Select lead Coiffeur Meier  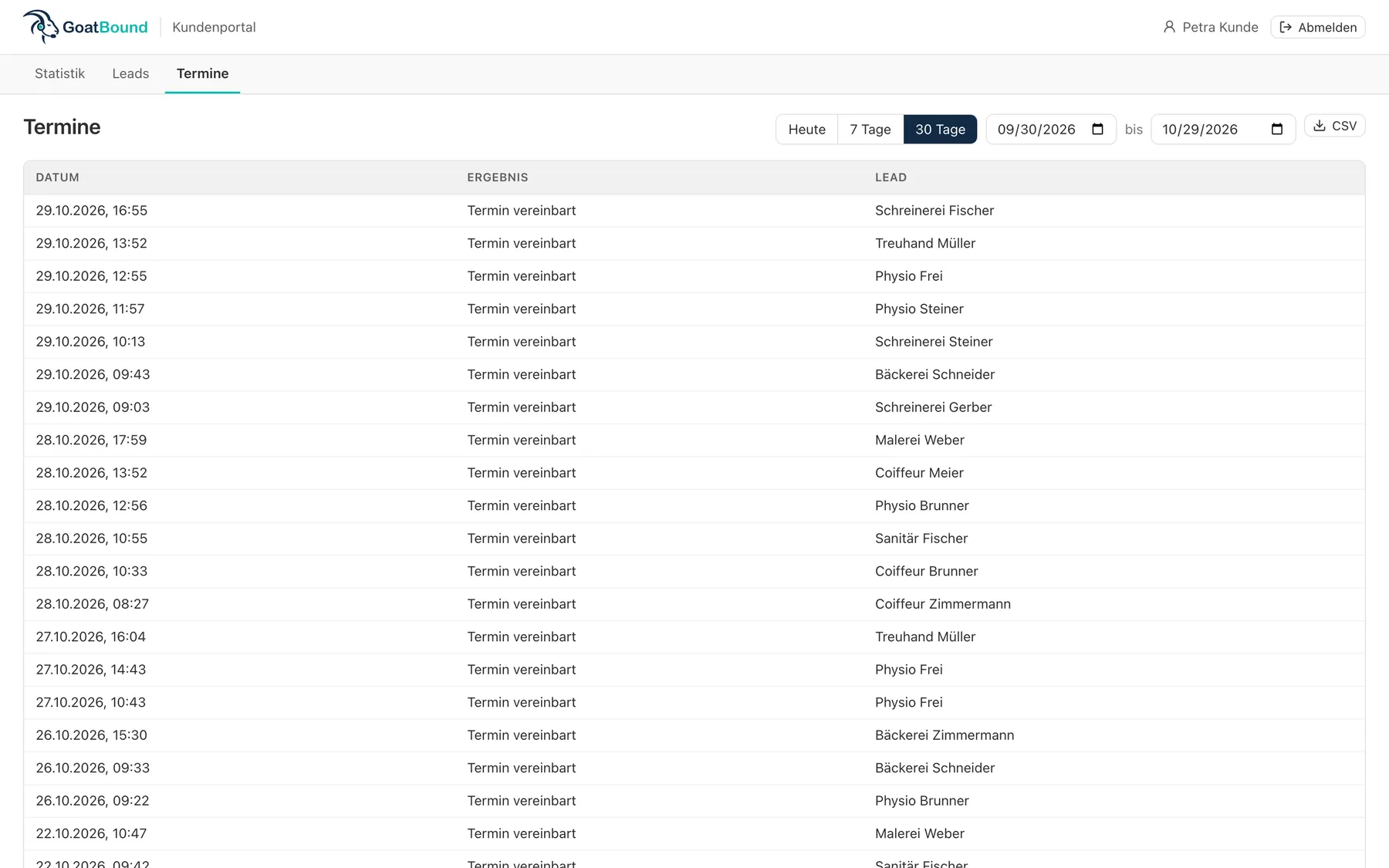point(919,473)
